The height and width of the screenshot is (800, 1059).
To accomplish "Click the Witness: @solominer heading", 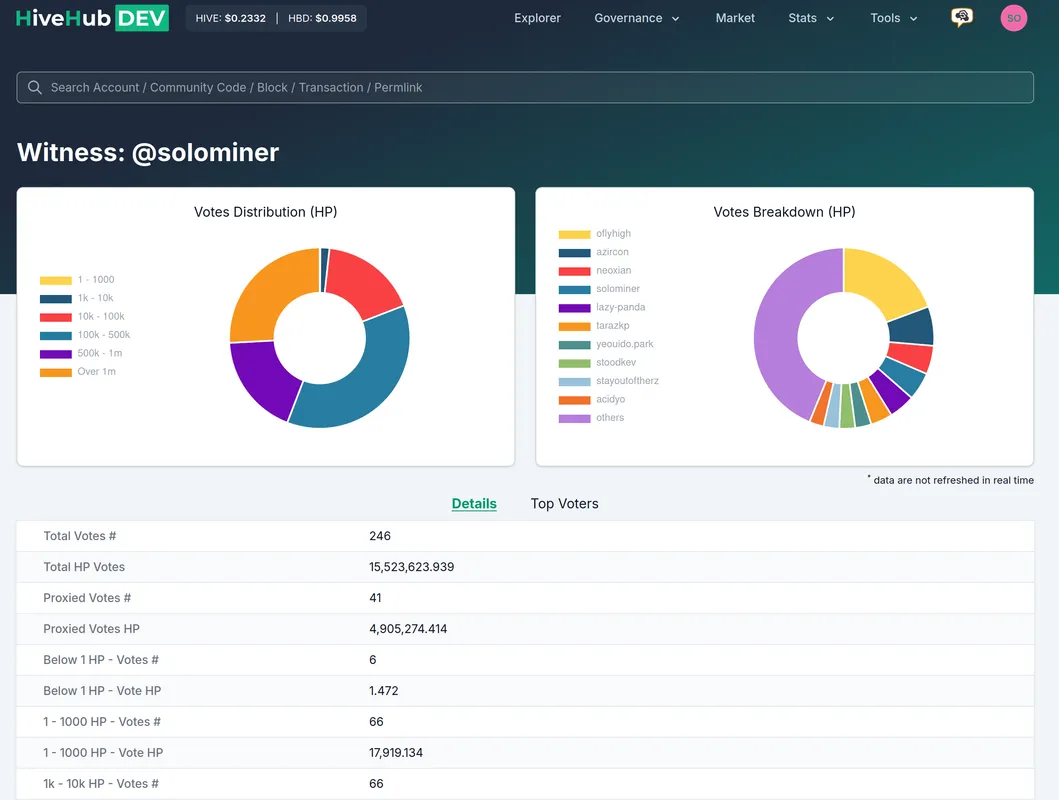I will tap(148, 153).
